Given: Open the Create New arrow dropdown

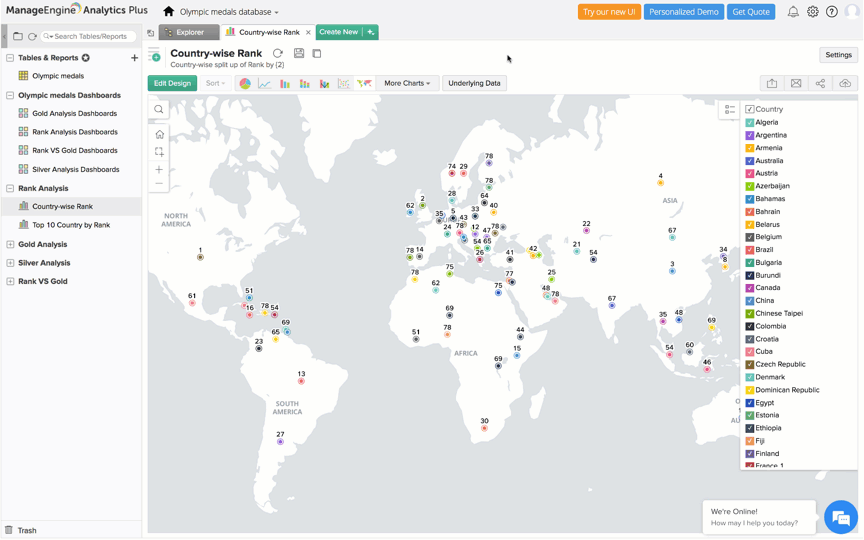Looking at the screenshot, I should (371, 32).
